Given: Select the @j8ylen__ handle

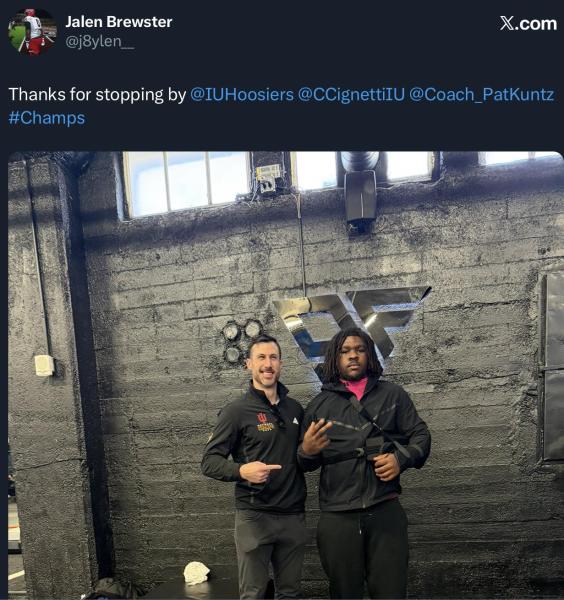Looking at the screenshot, I should tap(99, 41).
